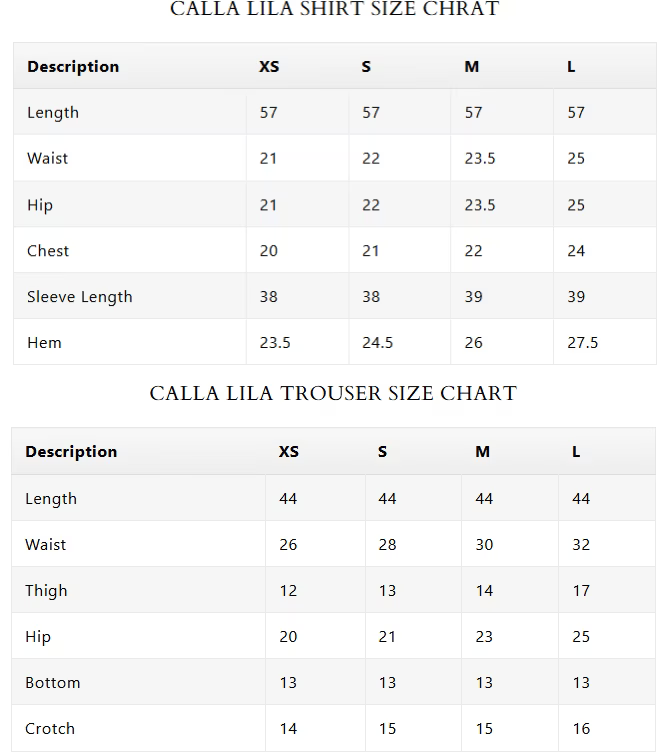Select the trouser Thigh value 17 for L
The width and height of the screenshot is (667, 755).
pos(581,590)
